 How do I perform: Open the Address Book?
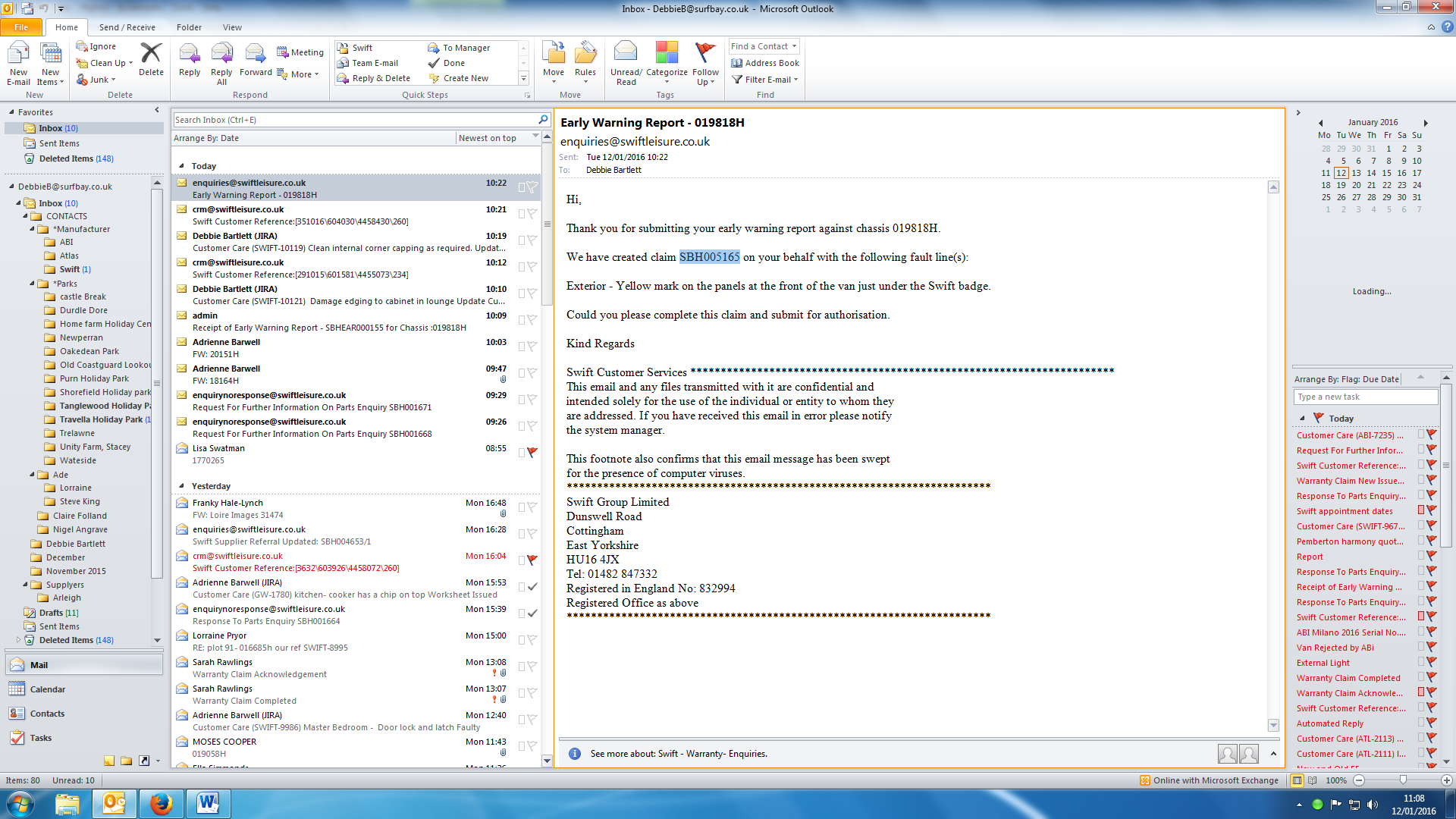pyautogui.click(x=765, y=63)
